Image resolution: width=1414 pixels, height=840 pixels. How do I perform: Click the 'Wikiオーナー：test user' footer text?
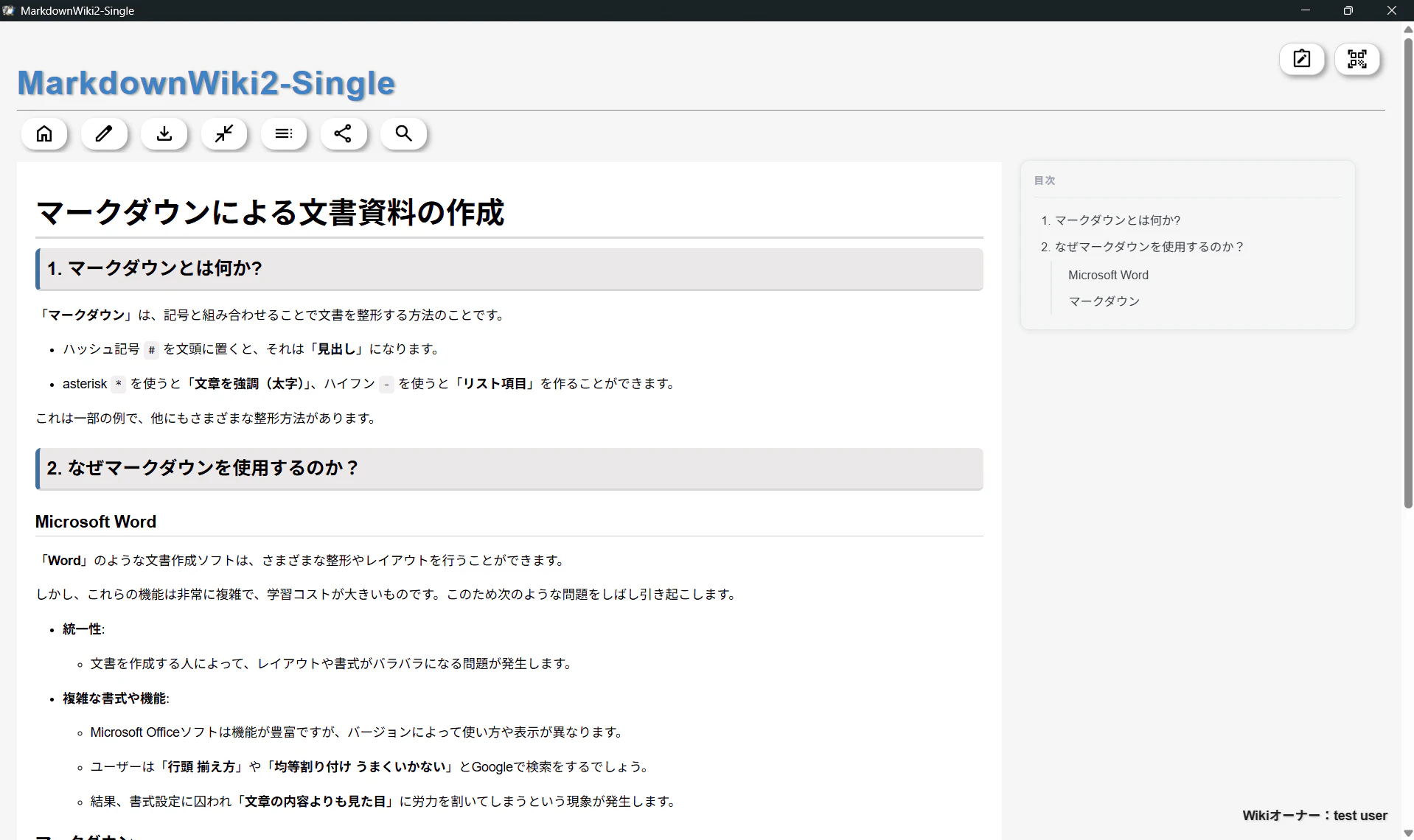(x=1314, y=816)
